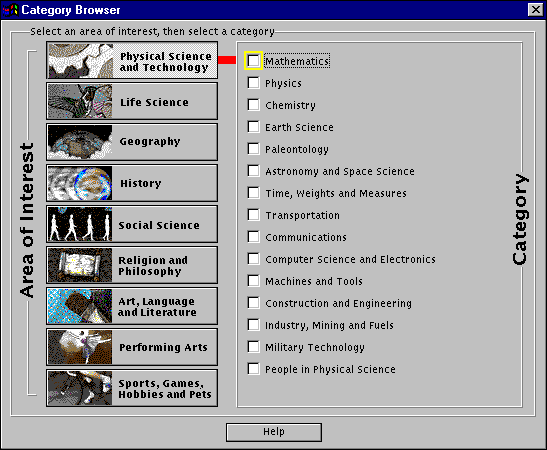Select Performing Arts dancer icon
The width and height of the screenshot is (547, 450).
pyautogui.click(x=80, y=347)
